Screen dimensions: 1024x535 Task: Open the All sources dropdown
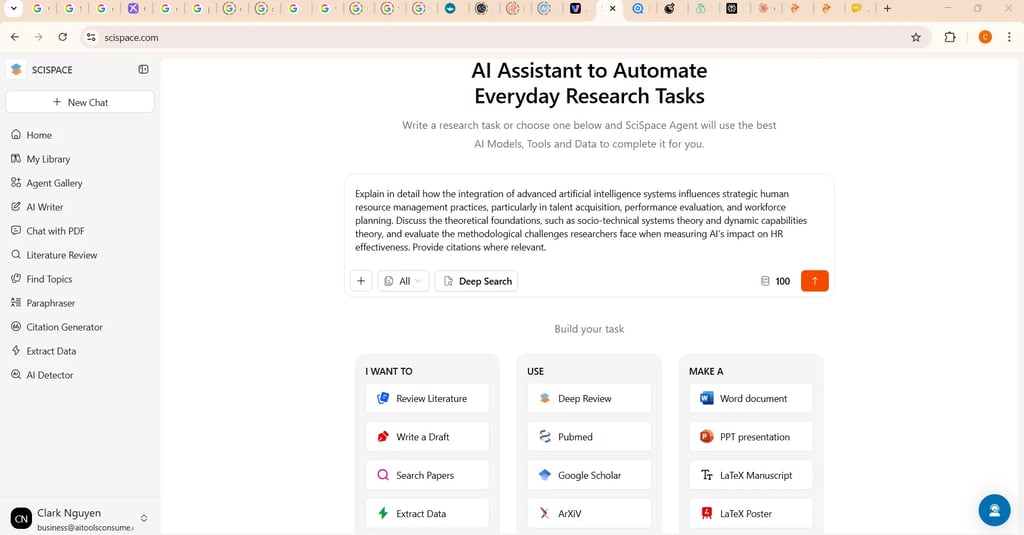coord(403,281)
